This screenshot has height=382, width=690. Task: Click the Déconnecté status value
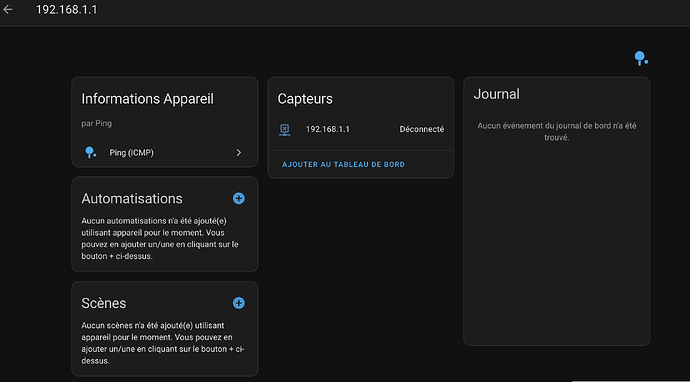pos(422,129)
